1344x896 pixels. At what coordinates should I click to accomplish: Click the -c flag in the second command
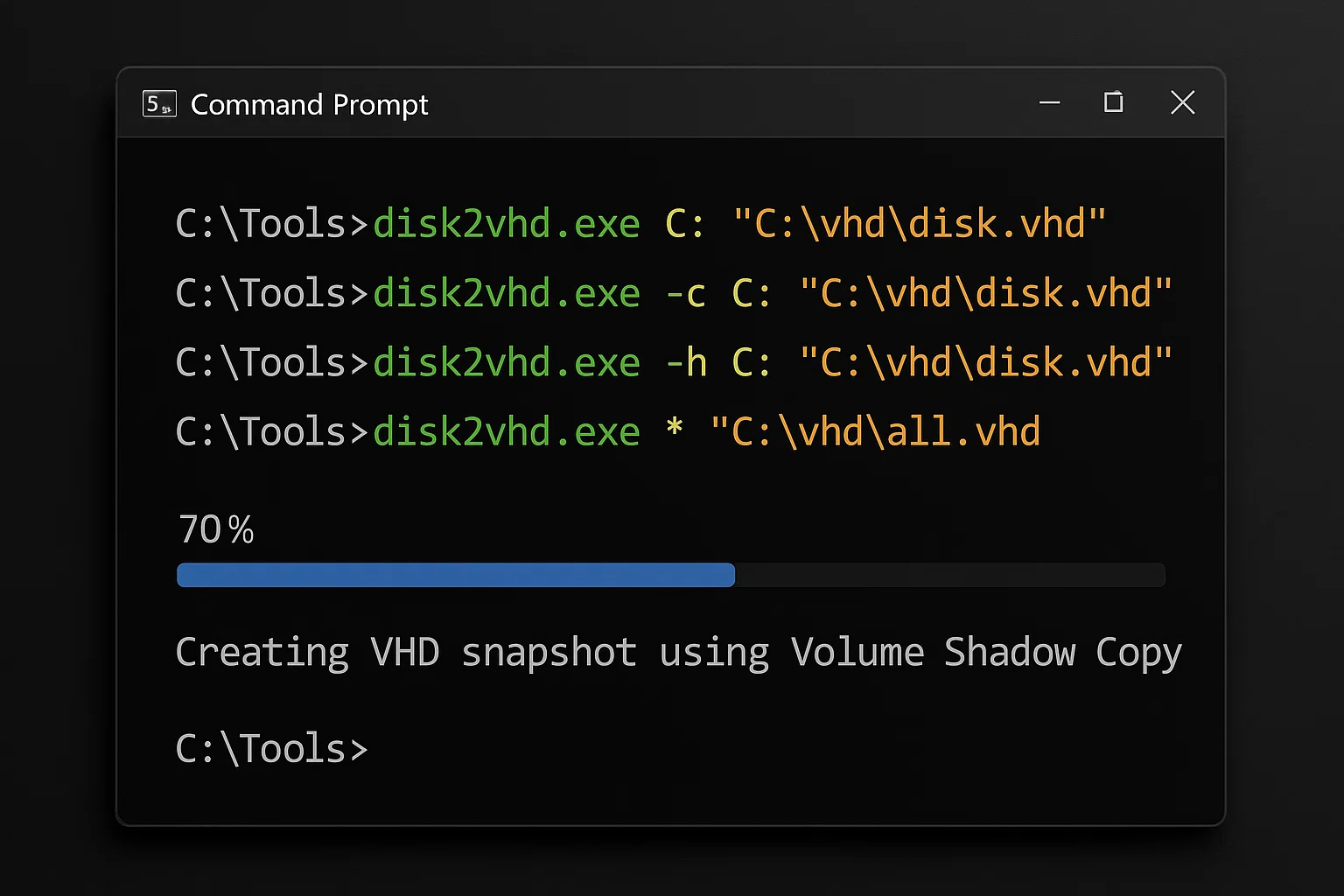tap(686, 293)
